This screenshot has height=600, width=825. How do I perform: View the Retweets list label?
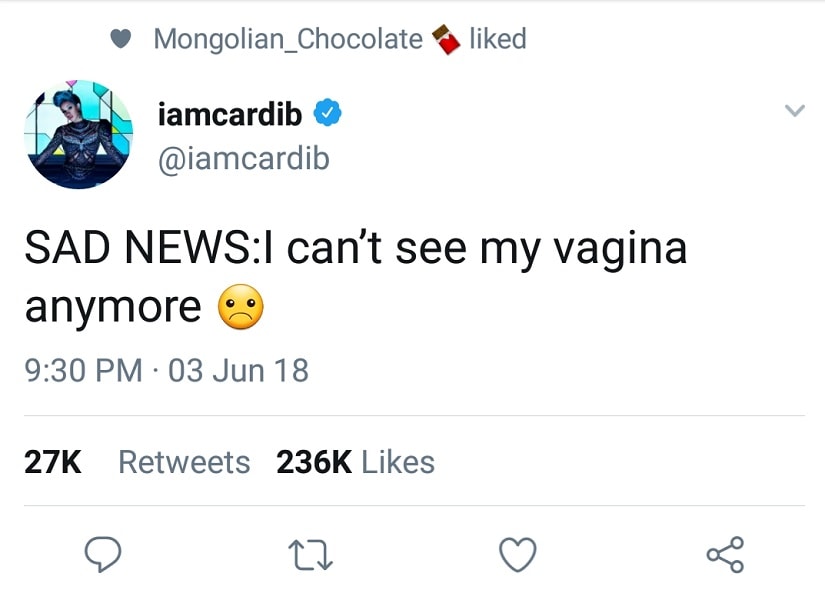(x=184, y=462)
